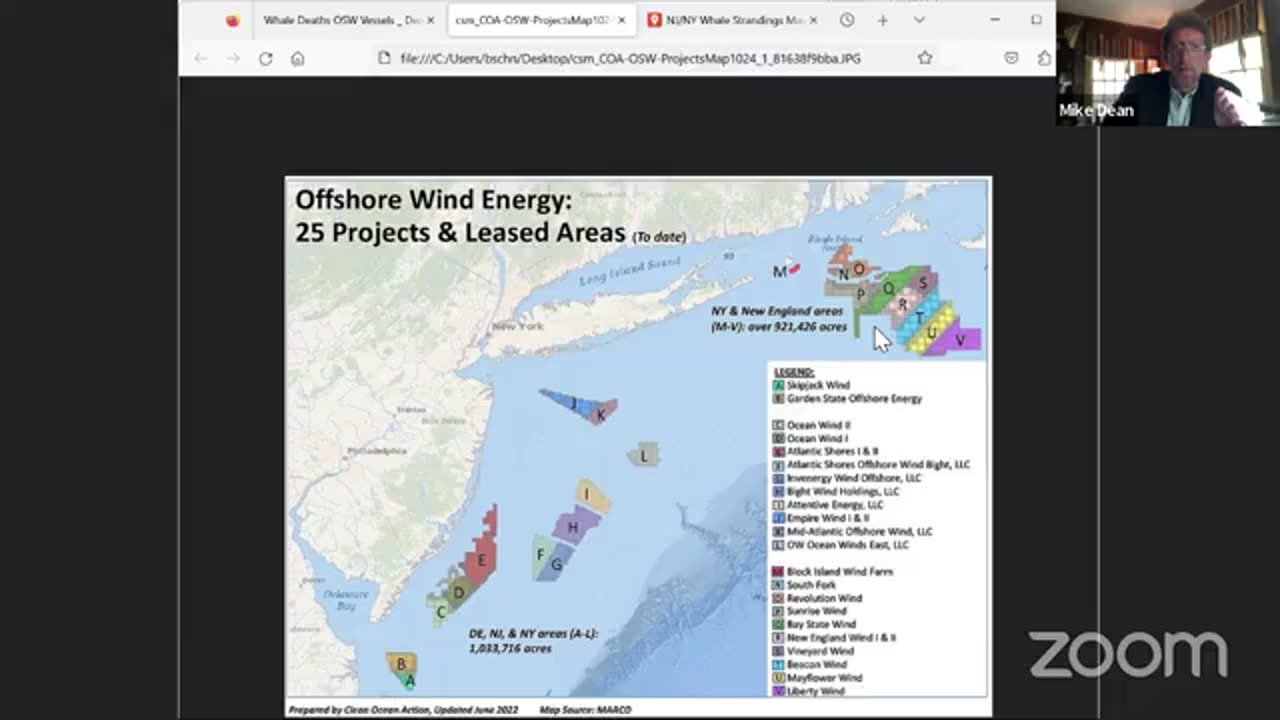Click 'Attentive Energy, LLC' legend text
This screenshot has height=720, width=1280.
click(x=835, y=505)
